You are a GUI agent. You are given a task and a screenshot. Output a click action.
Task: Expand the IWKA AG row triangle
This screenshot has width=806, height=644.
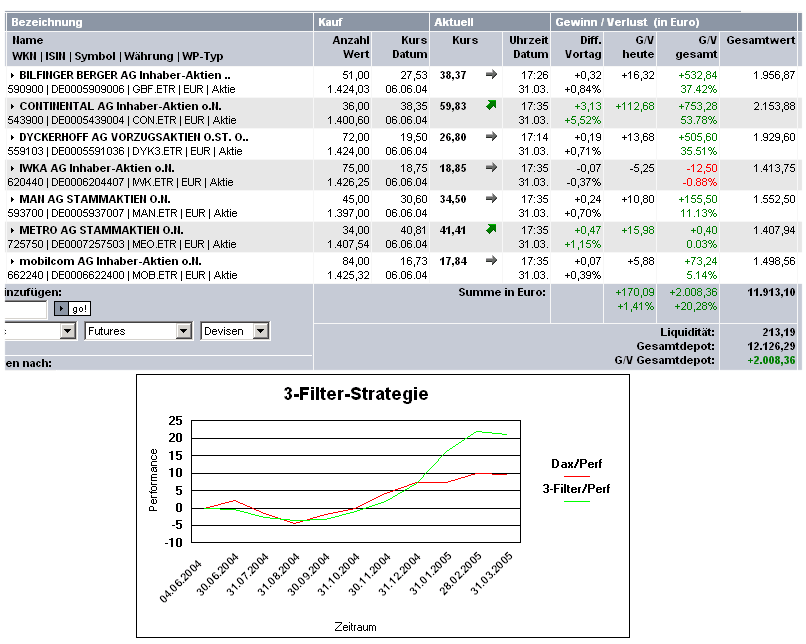point(12,168)
